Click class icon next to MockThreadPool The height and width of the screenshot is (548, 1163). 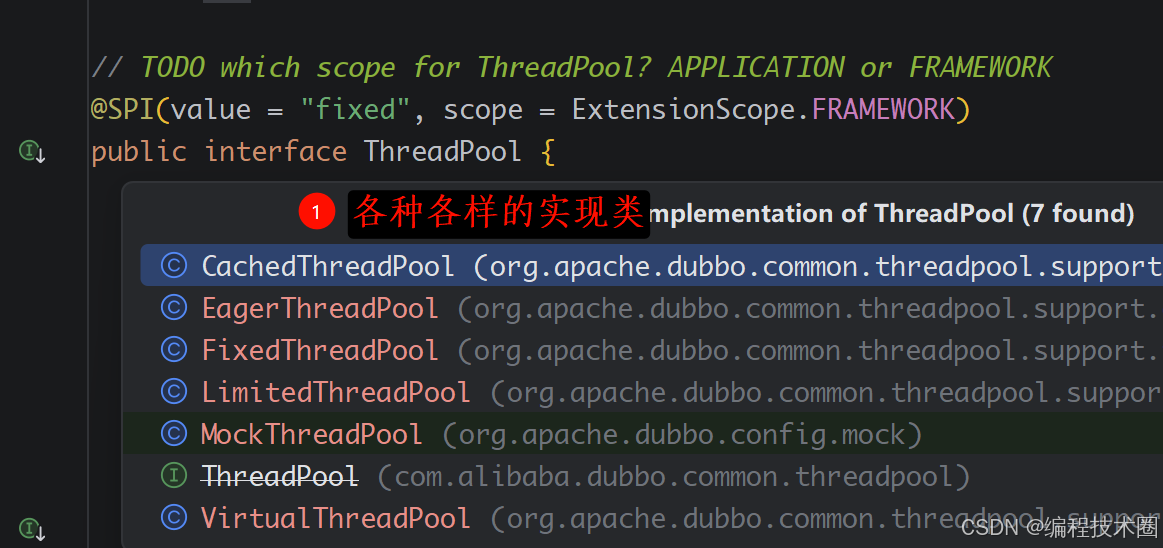(x=174, y=434)
